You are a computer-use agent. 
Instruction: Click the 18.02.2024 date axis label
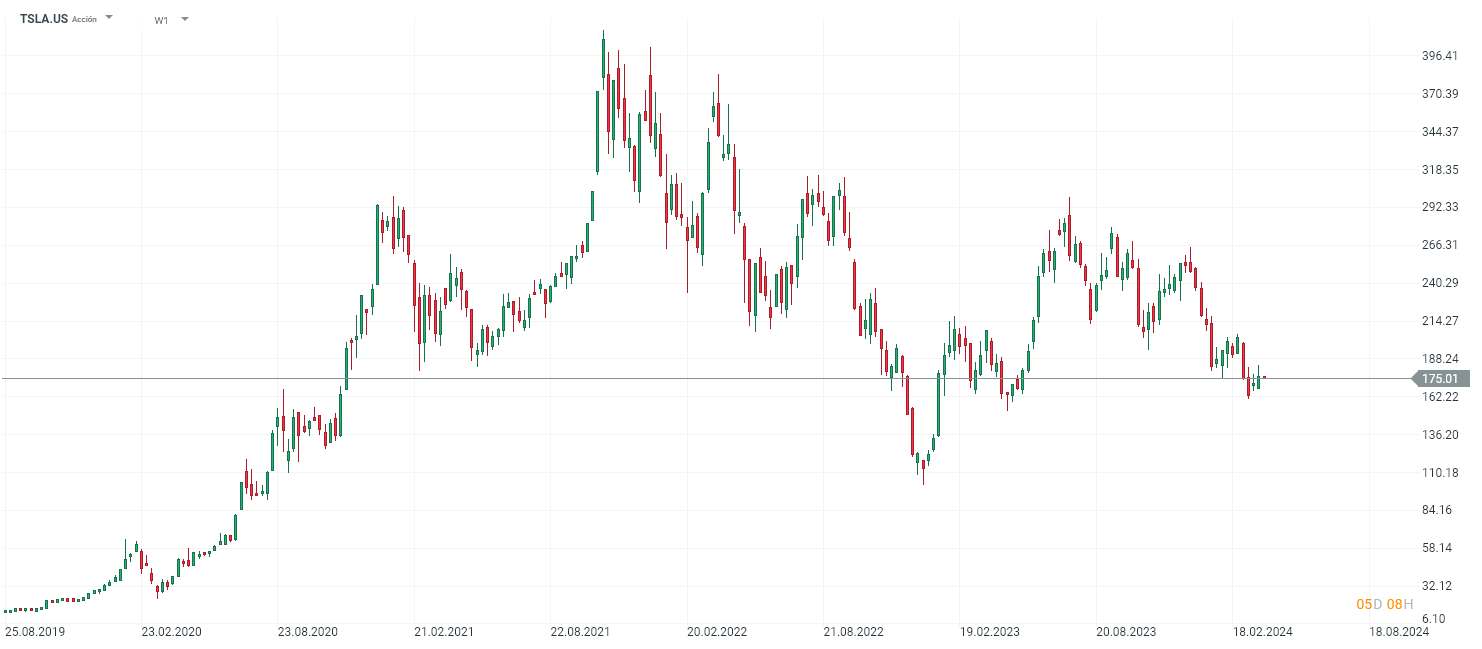pyautogui.click(x=1262, y=632)
